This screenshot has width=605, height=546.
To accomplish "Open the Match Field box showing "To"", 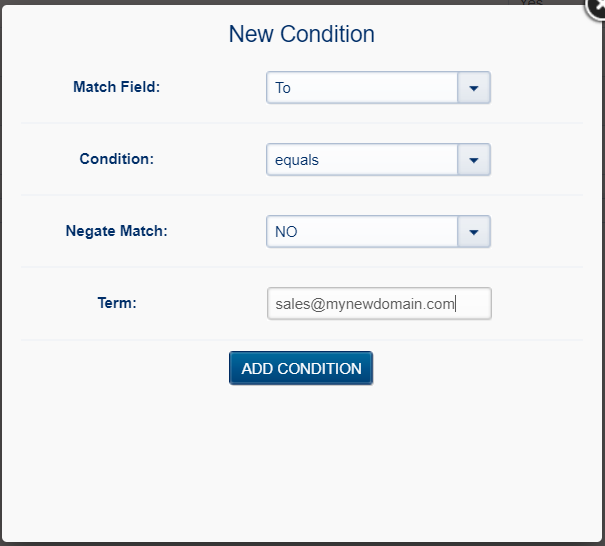I will pos(362,88).
